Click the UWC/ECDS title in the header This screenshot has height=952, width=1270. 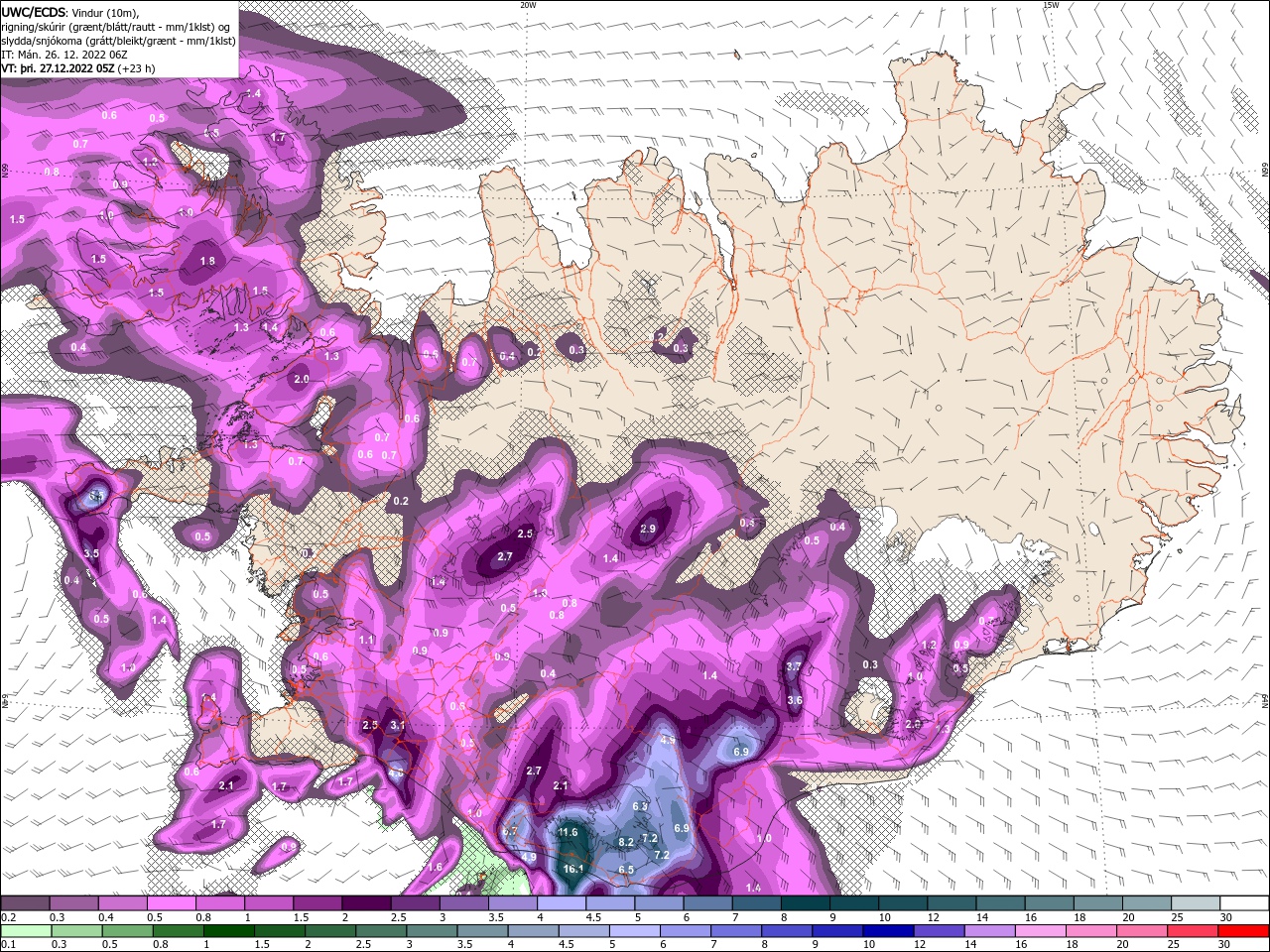tap(33, 12)
